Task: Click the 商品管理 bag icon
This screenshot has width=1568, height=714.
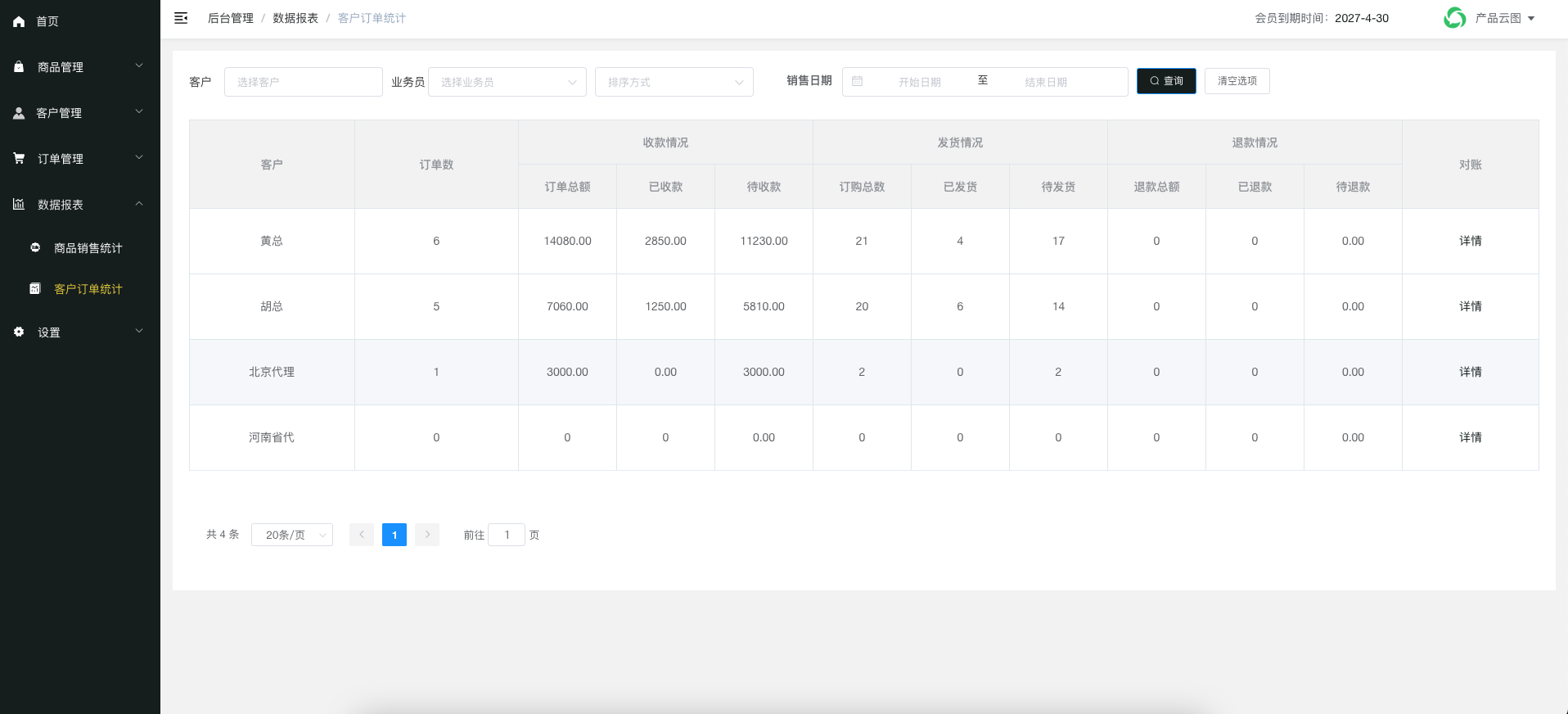Action: click(19, 66)
